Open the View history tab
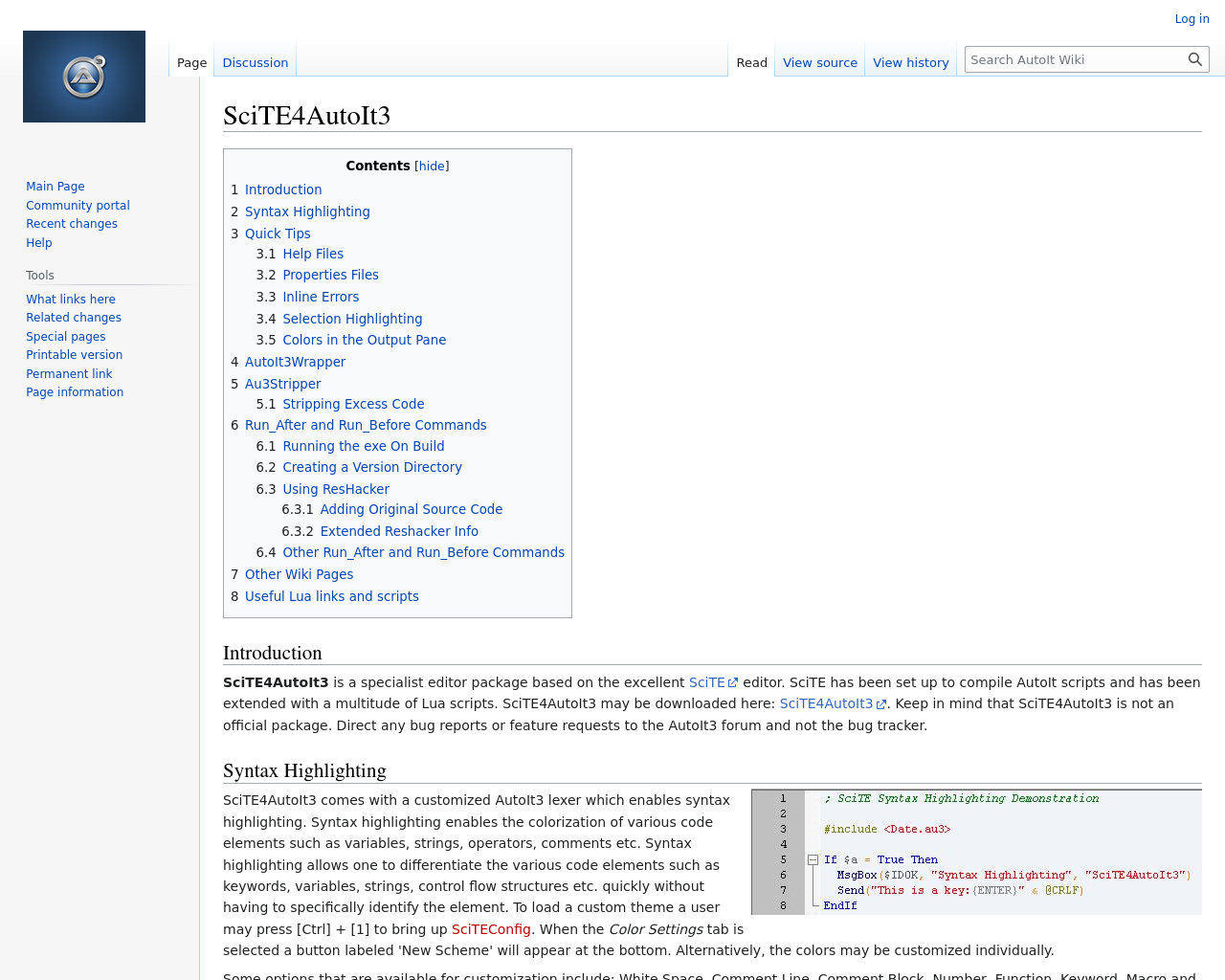 [911, 62]
